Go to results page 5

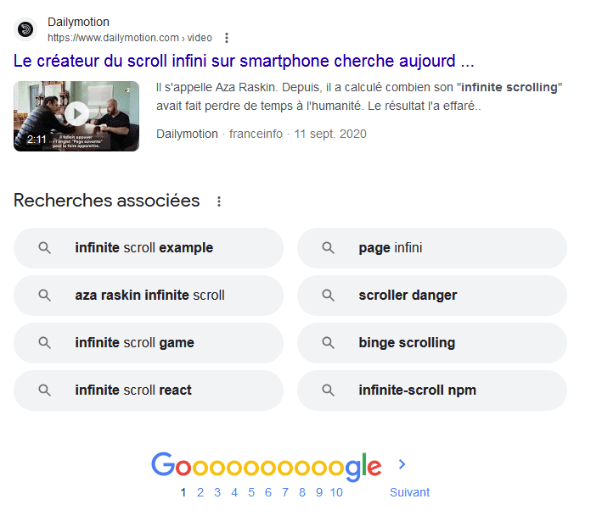(x=251, y=492)
